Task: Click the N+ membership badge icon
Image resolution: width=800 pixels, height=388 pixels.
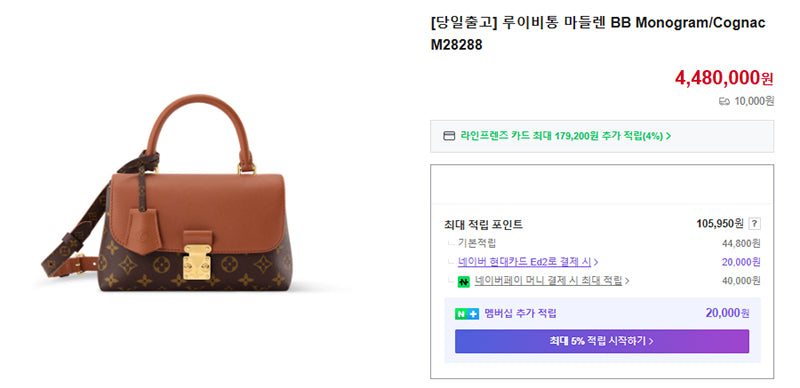Action: point(467,313)
